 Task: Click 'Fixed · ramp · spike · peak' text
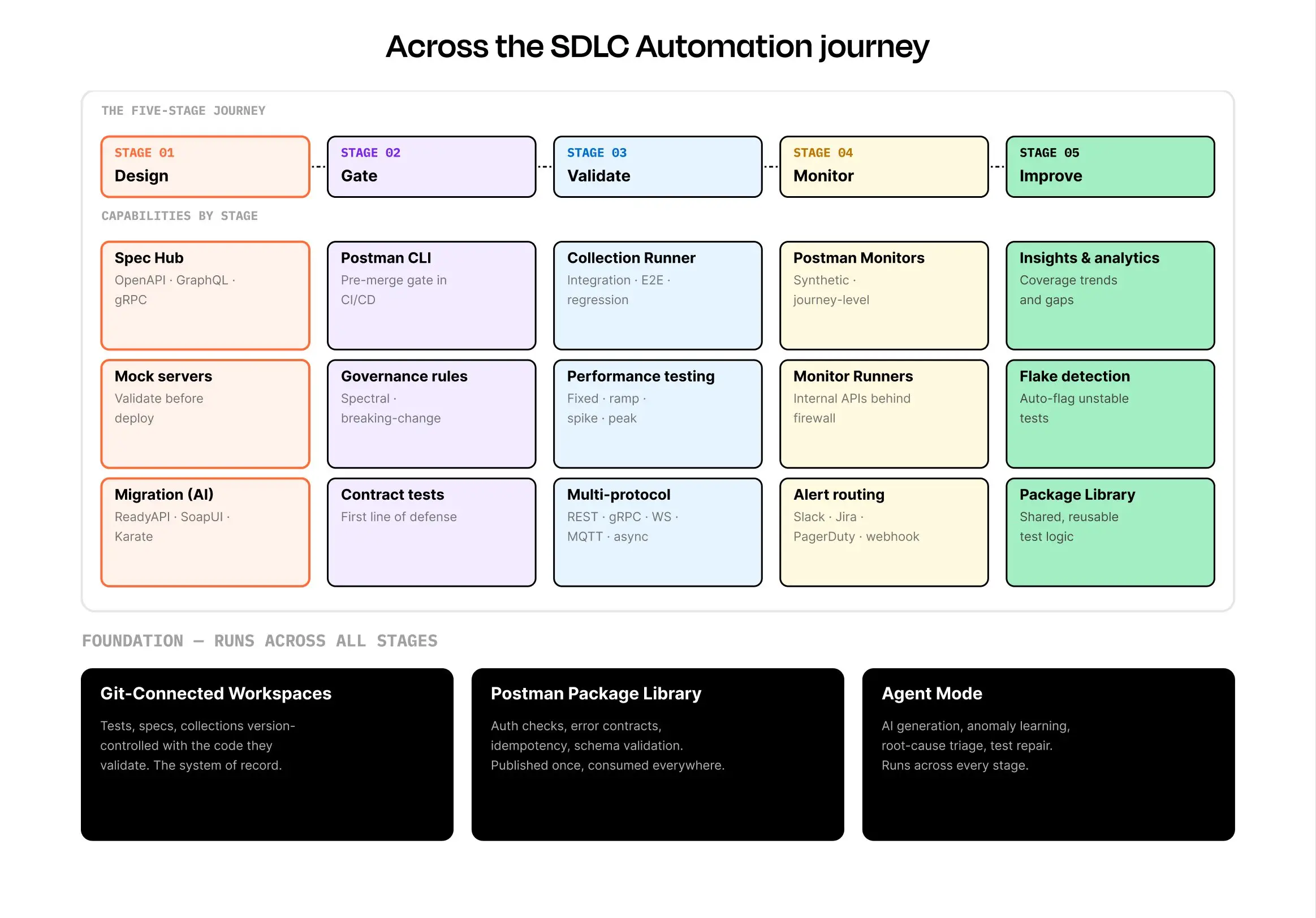point(607,409)
